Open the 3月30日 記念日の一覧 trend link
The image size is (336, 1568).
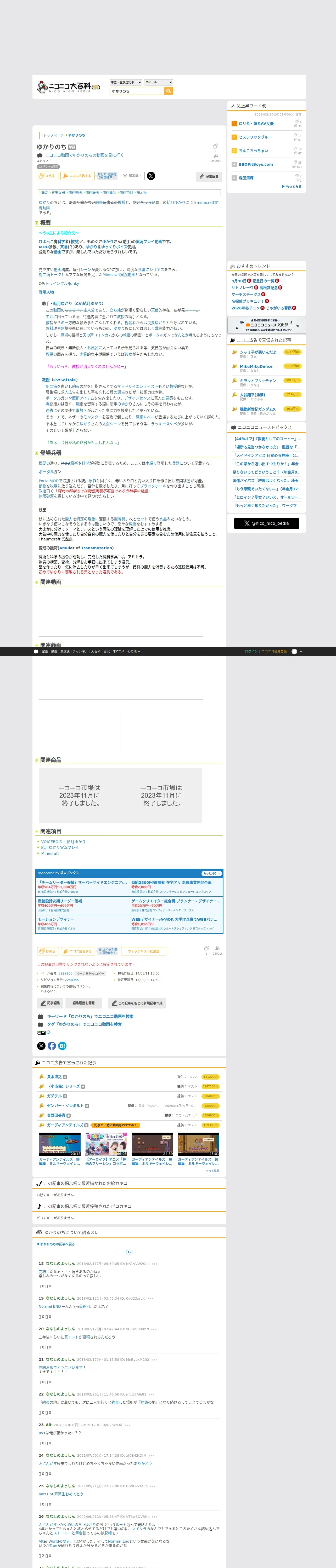(255, 281)
